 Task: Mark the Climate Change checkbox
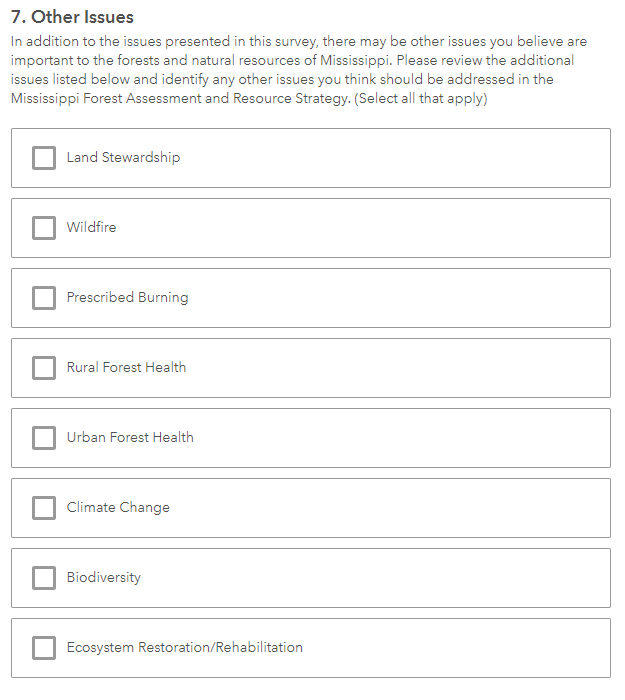(44, 508)
